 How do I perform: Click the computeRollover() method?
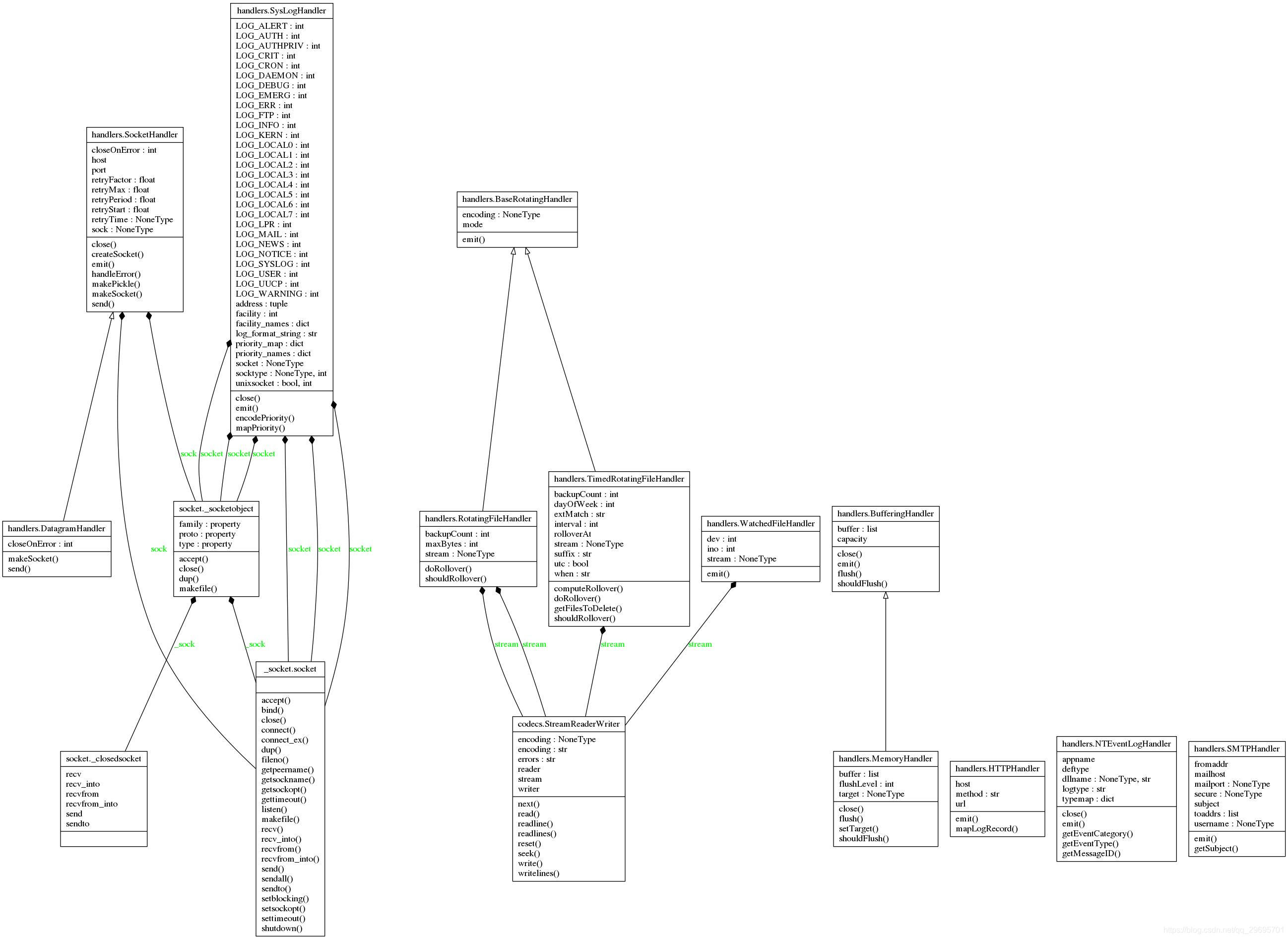[589, 588]
